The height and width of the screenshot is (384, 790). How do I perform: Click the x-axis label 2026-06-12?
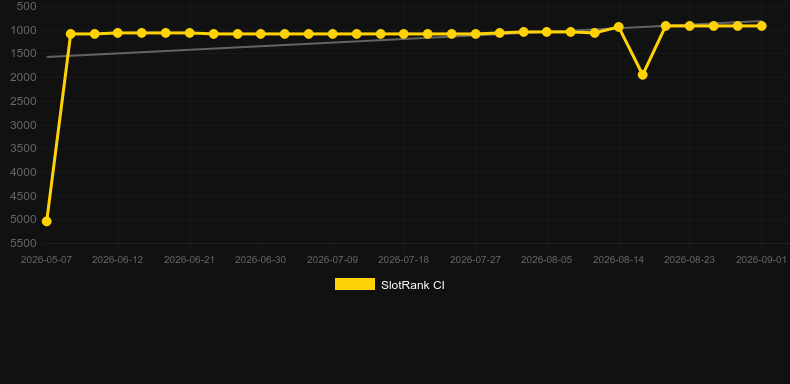click(x=117, y=260)
